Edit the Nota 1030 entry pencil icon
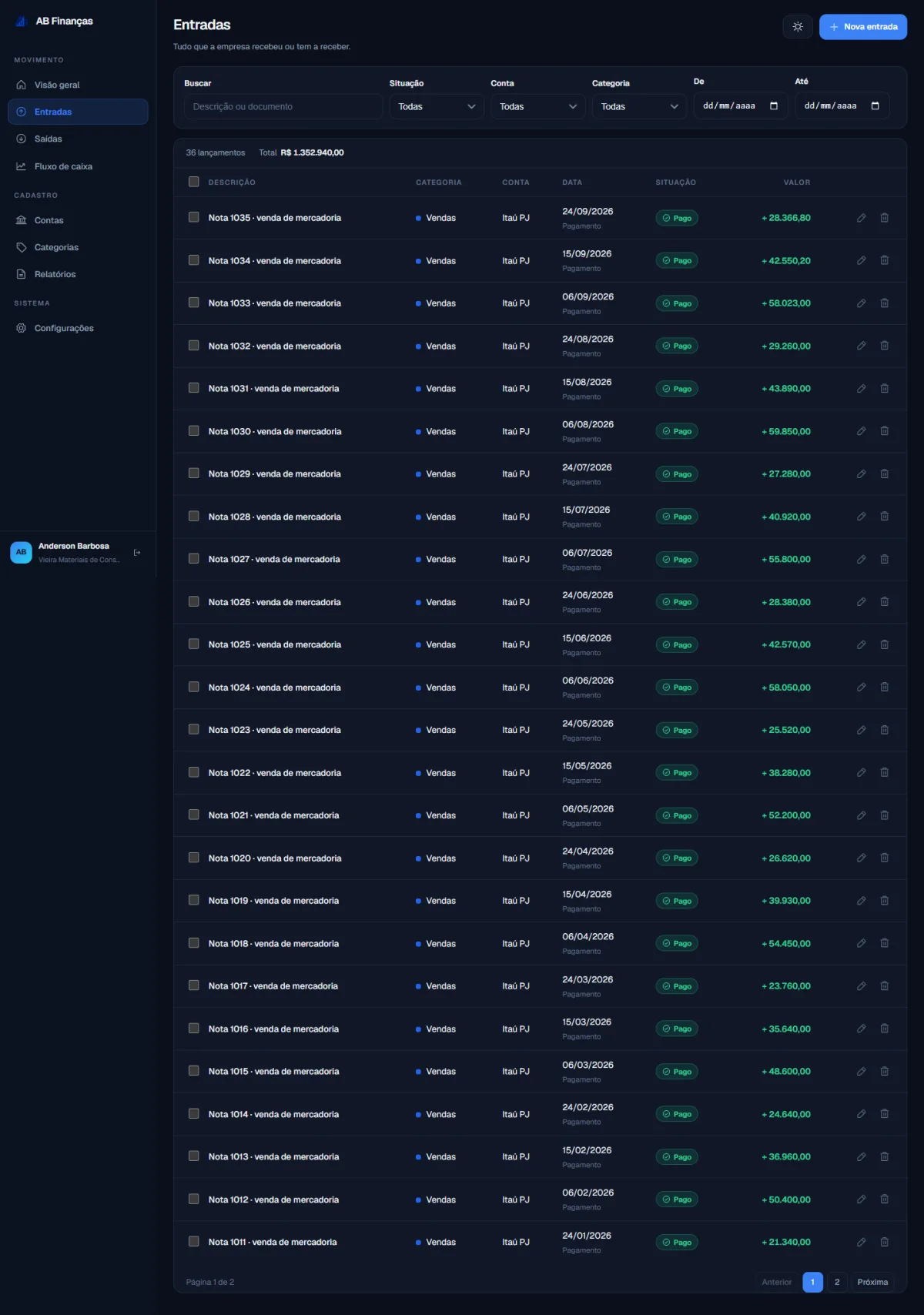 click(862, 431)
